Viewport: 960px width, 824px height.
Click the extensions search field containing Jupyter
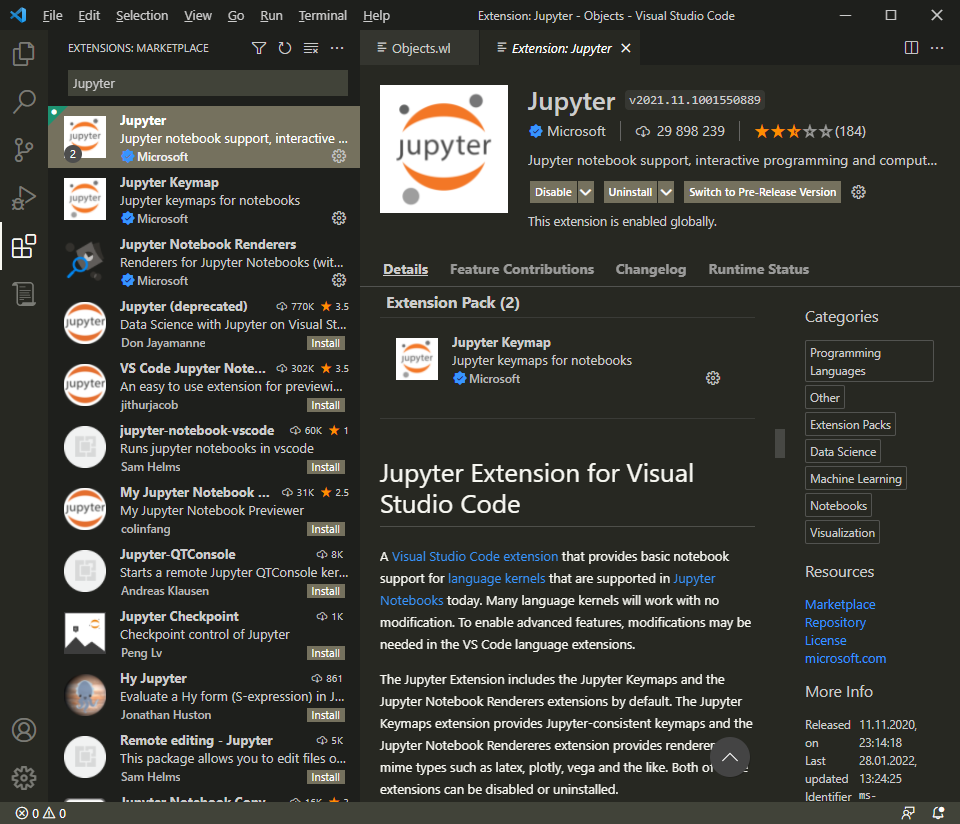208,83
